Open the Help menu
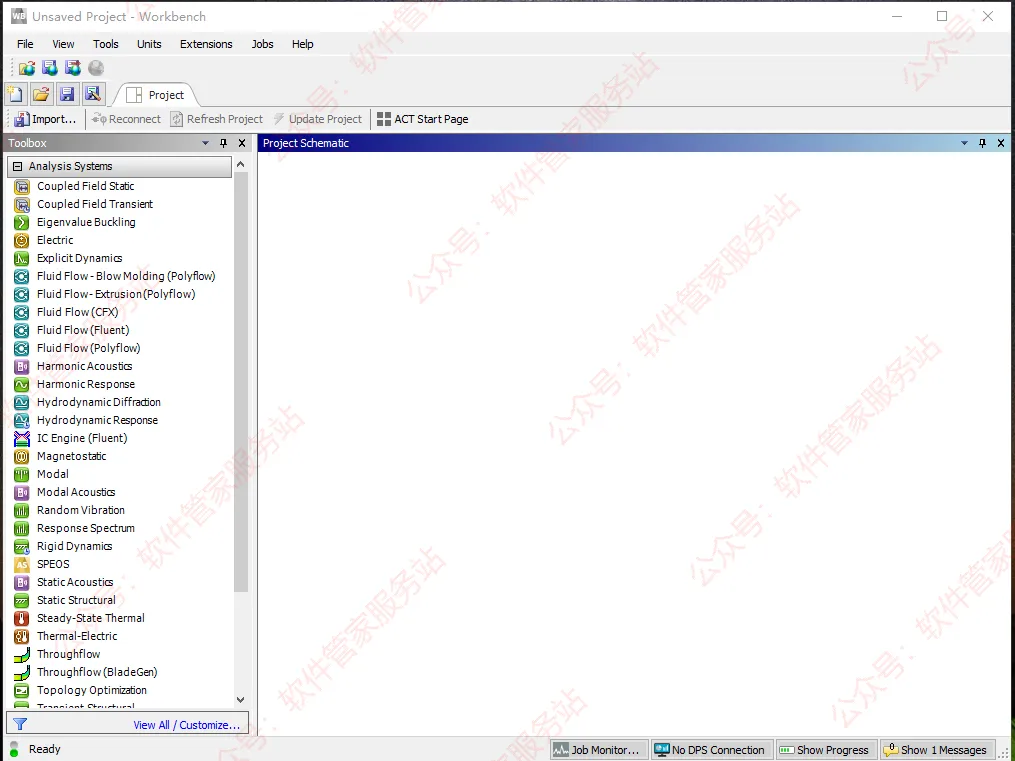 point(302,44)
